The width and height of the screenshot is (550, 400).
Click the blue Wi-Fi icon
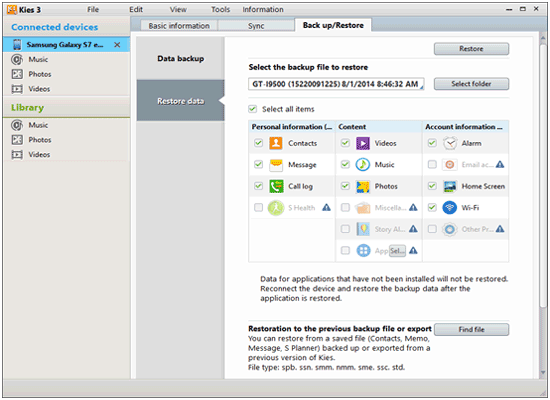[x=450, y=208]
